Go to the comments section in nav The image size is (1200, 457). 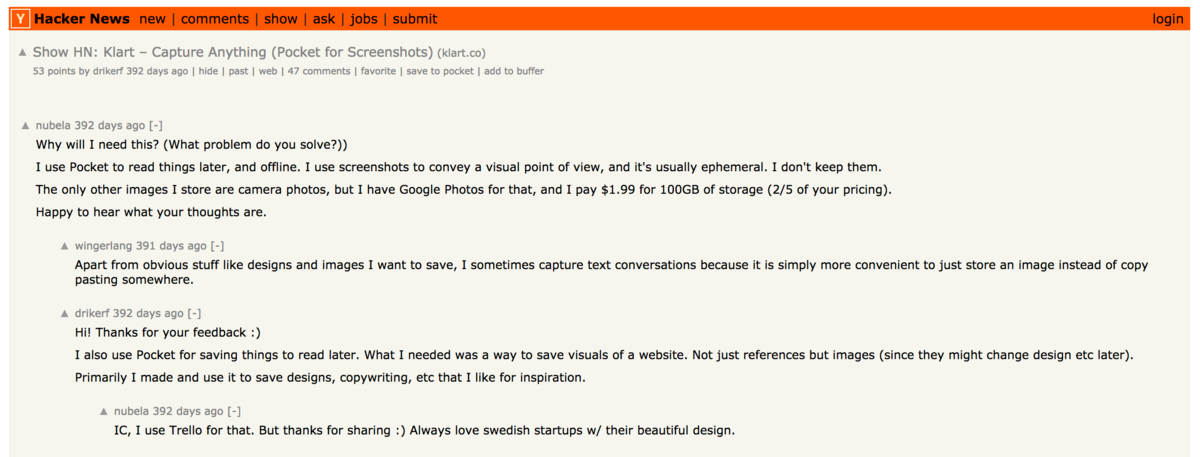215,19
